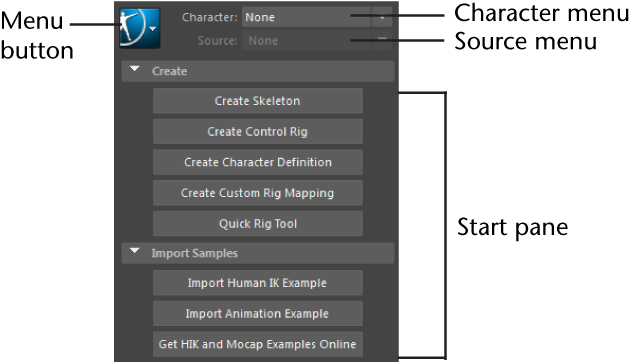Click the Character label text
This screenshot has height=362, width=630.
[210, 17]
